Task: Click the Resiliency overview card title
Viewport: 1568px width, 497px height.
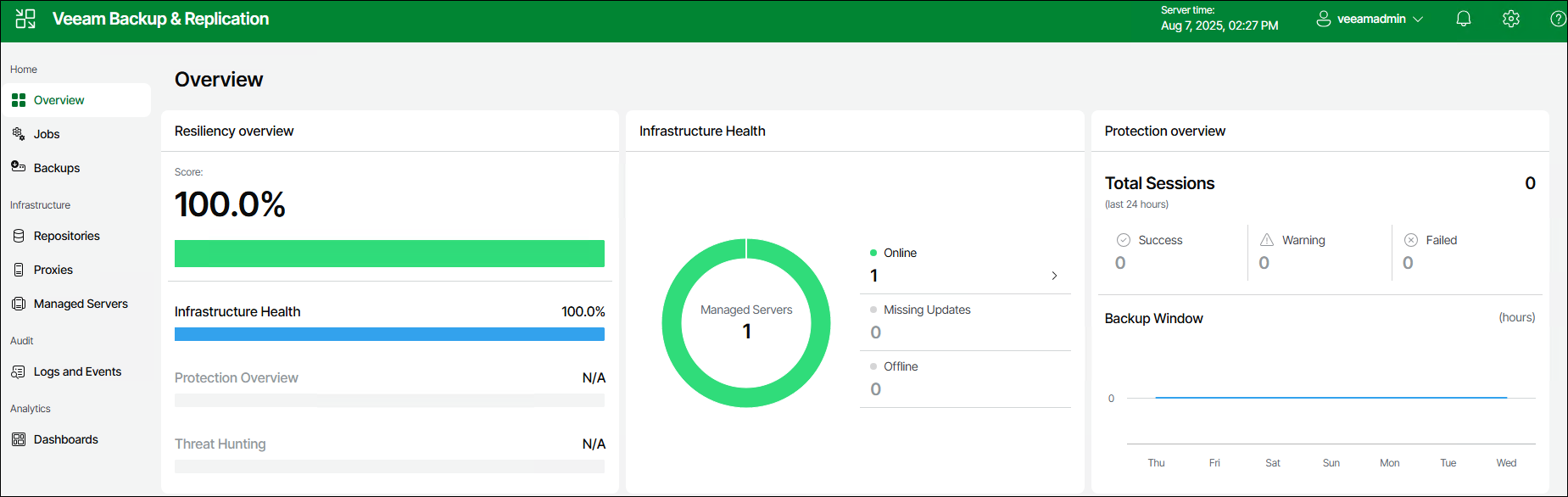Action: (234, 131)
